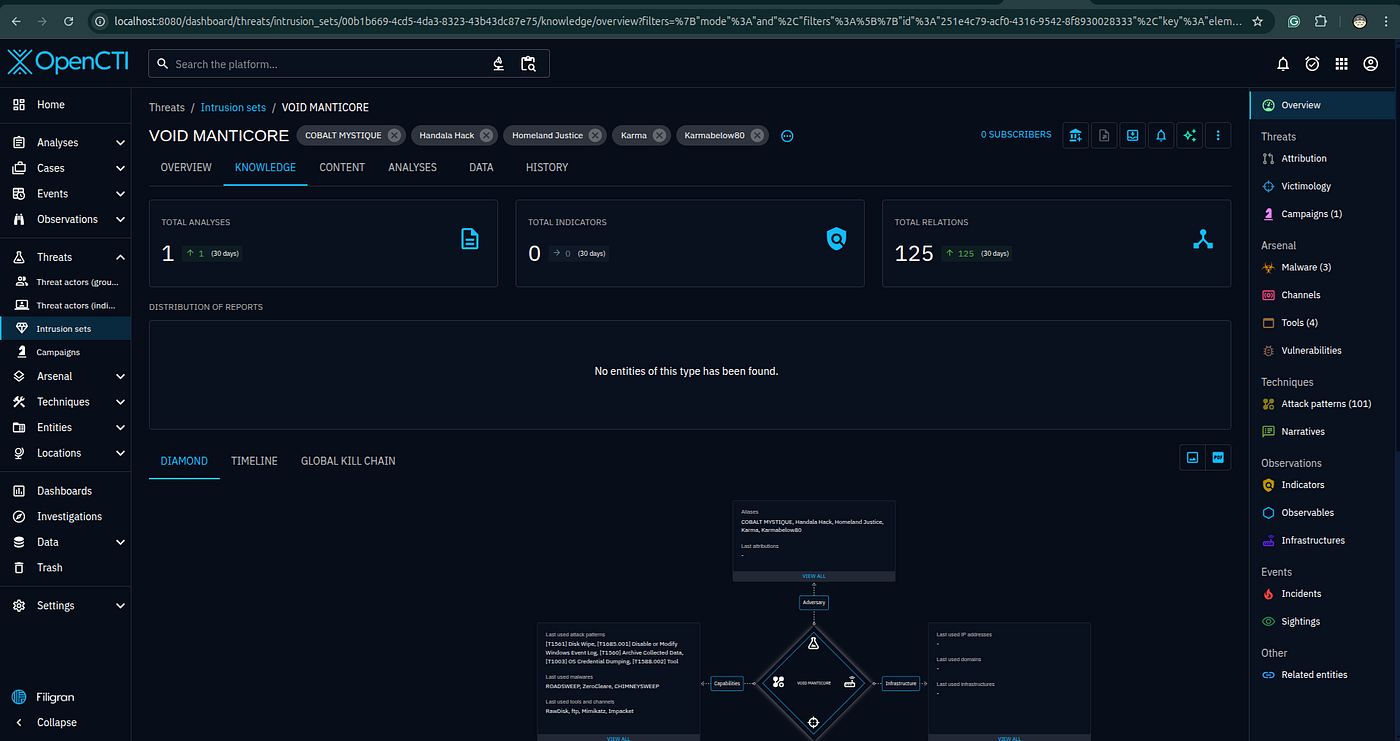Click the Adversary diamond button
The width and height of the screenshot is (1400, 741).
813,603
